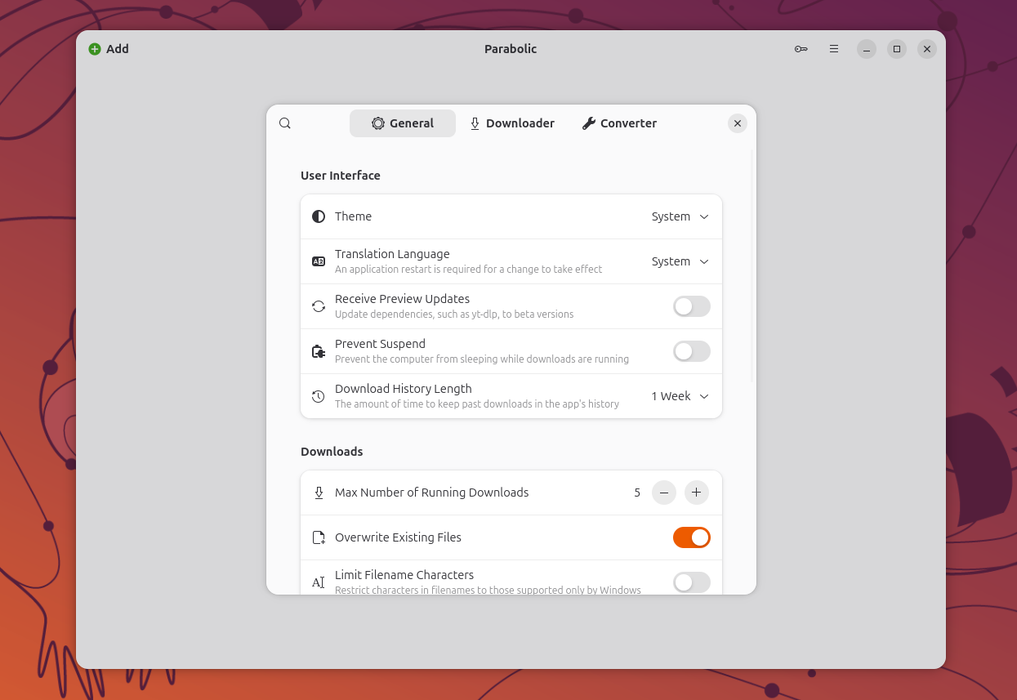
Task: Decrease max running downloads with minus
Action: click(664, 492)
